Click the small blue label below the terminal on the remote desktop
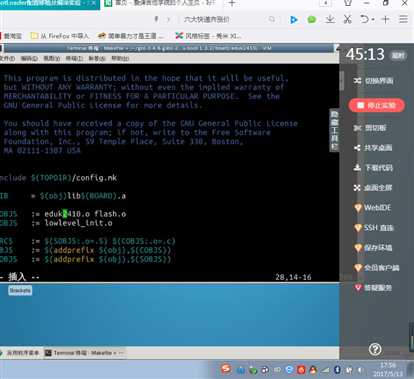 20,290
